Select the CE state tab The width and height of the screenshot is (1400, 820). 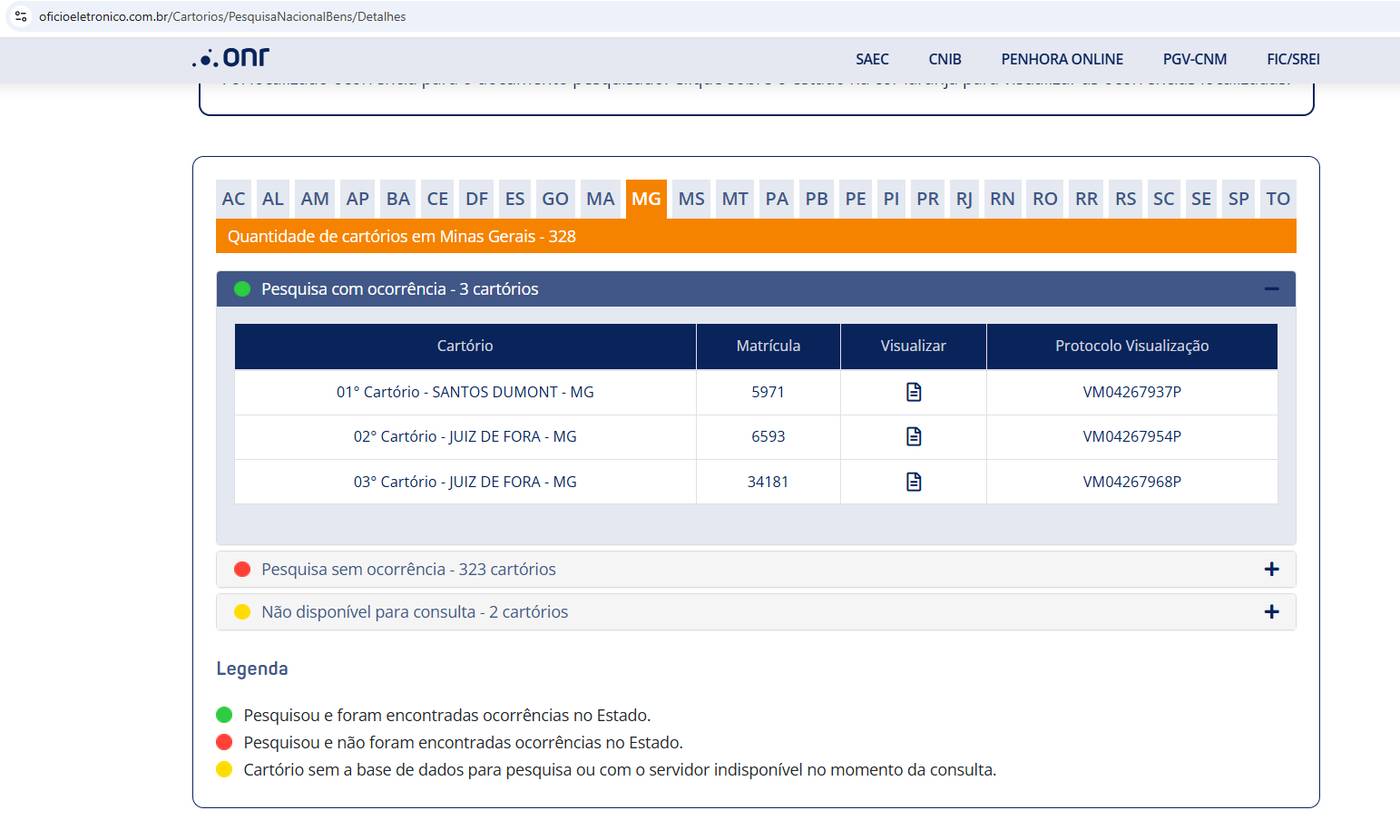coord(438,199)
